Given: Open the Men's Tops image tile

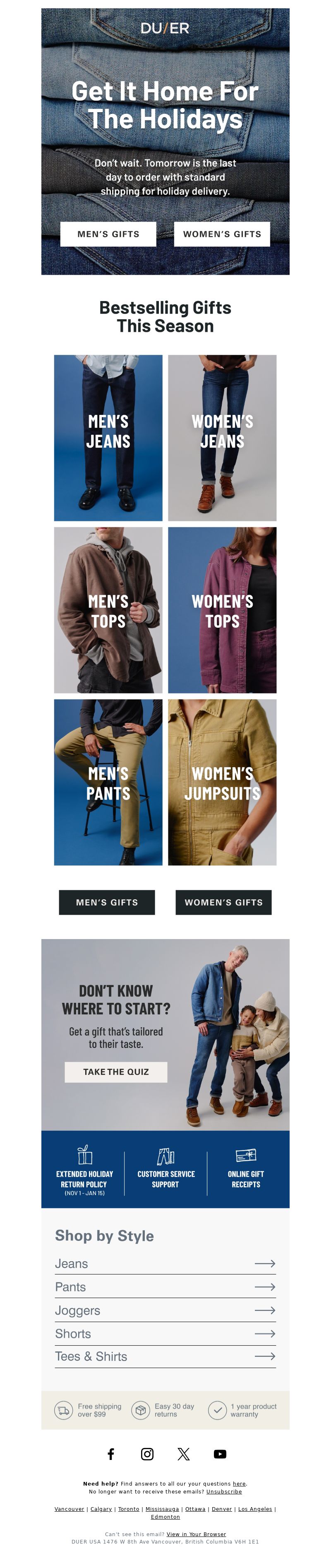Looking at the screenshot, I should click(108, 610).
